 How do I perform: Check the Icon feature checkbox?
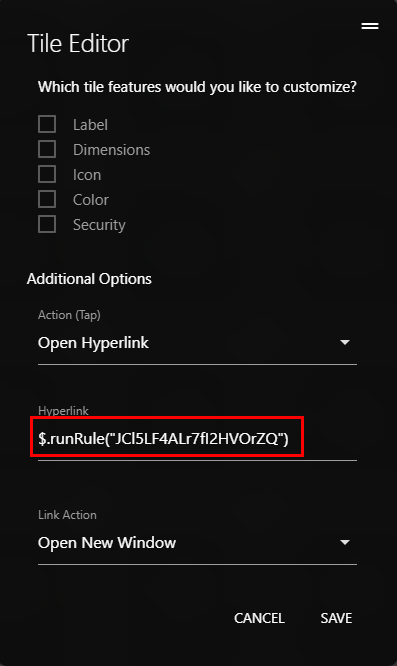[x=47, y=175]
